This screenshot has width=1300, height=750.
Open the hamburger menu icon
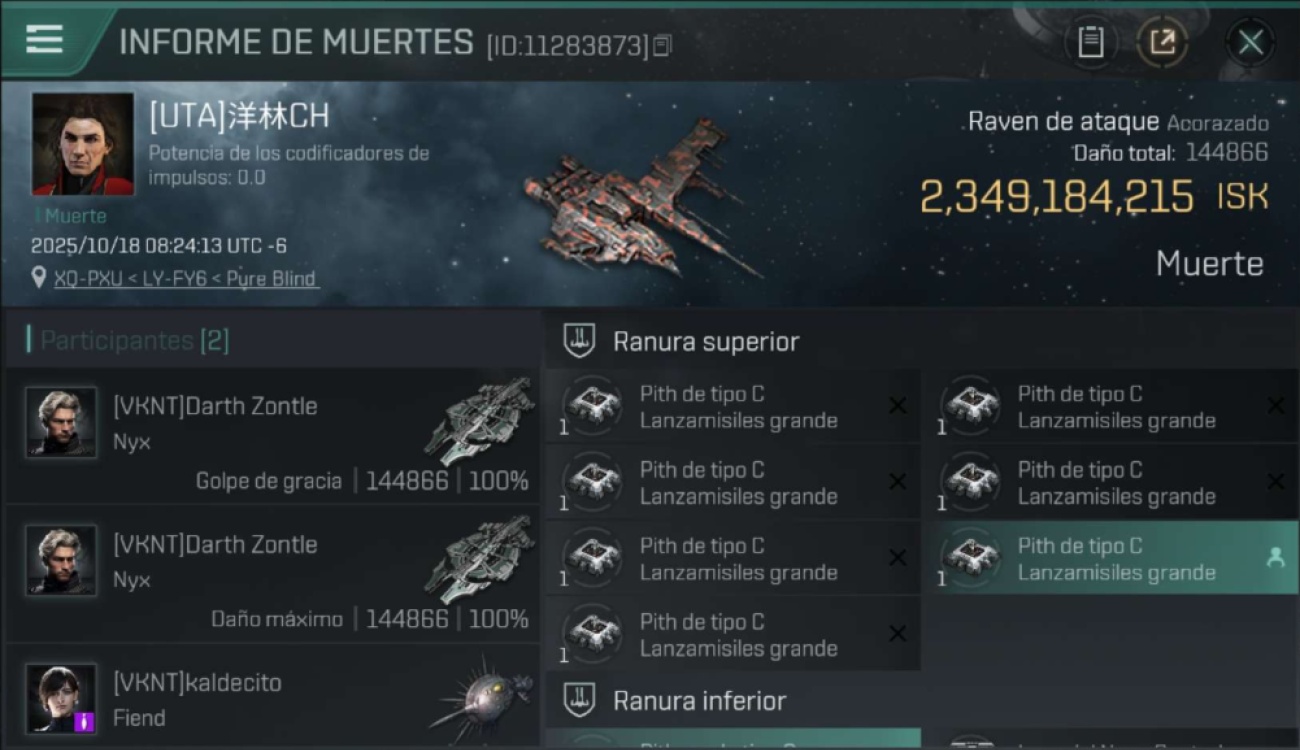click(44, 40)
